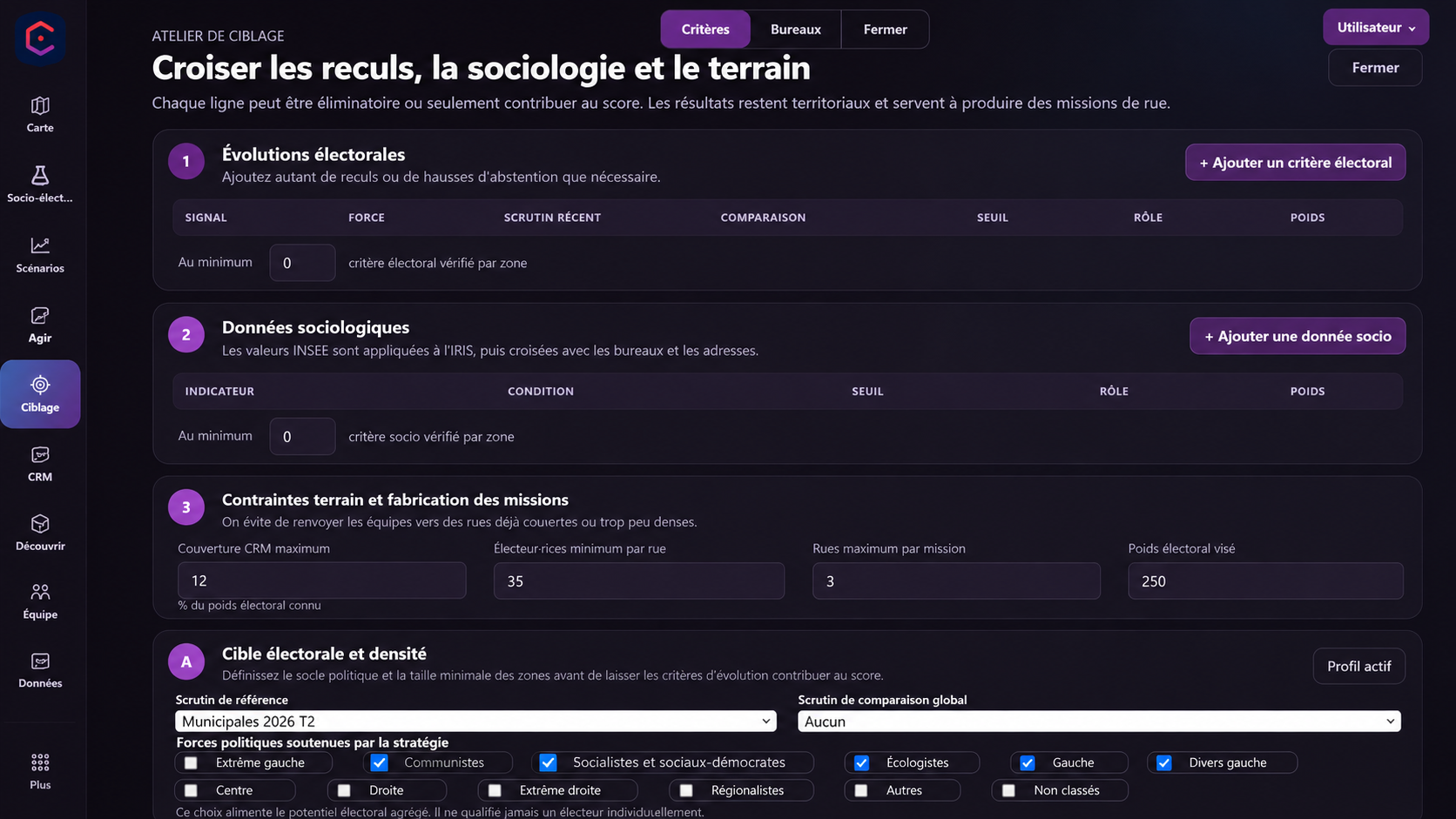Check the Non classés checkbox

click(x=1008, y=791)
